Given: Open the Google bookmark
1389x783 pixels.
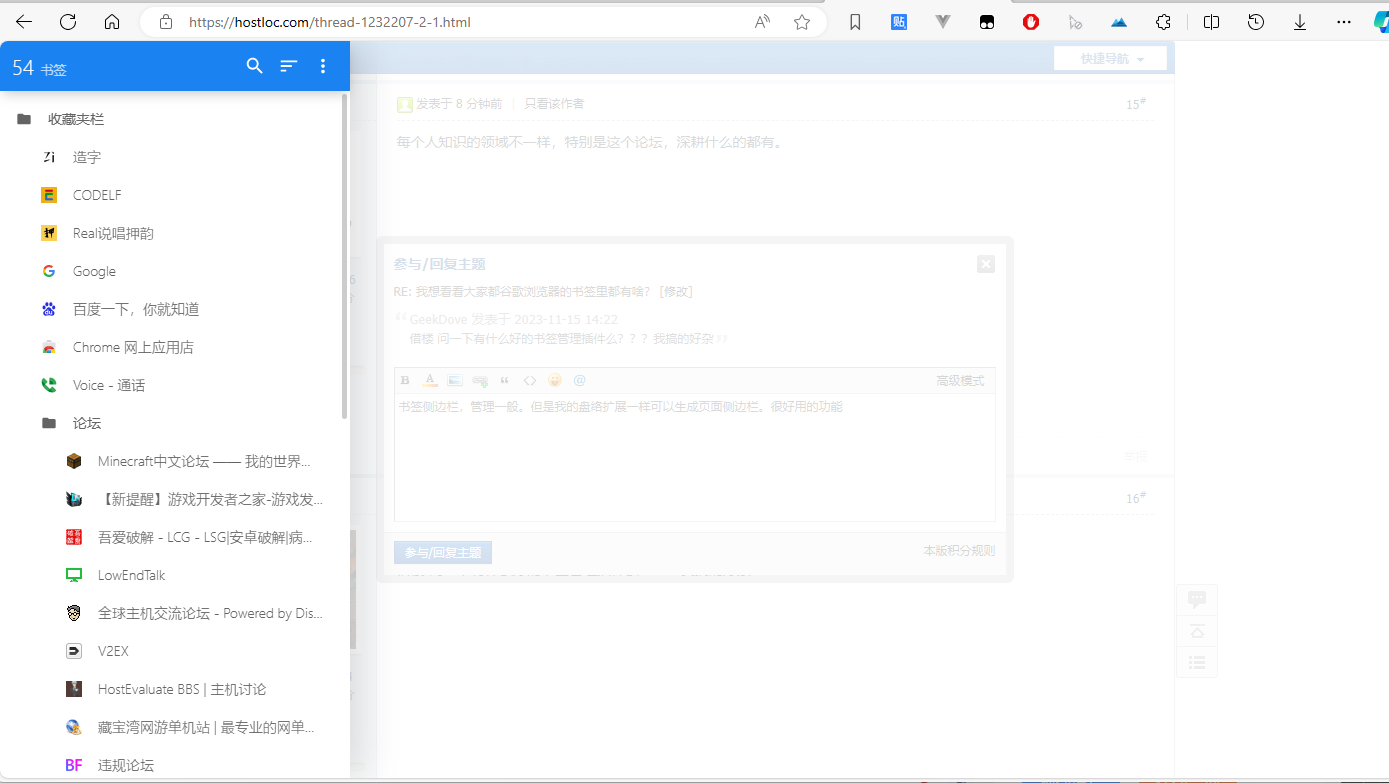Looking at the screenshot, I should pyautogui.click(x=94, y=271).
